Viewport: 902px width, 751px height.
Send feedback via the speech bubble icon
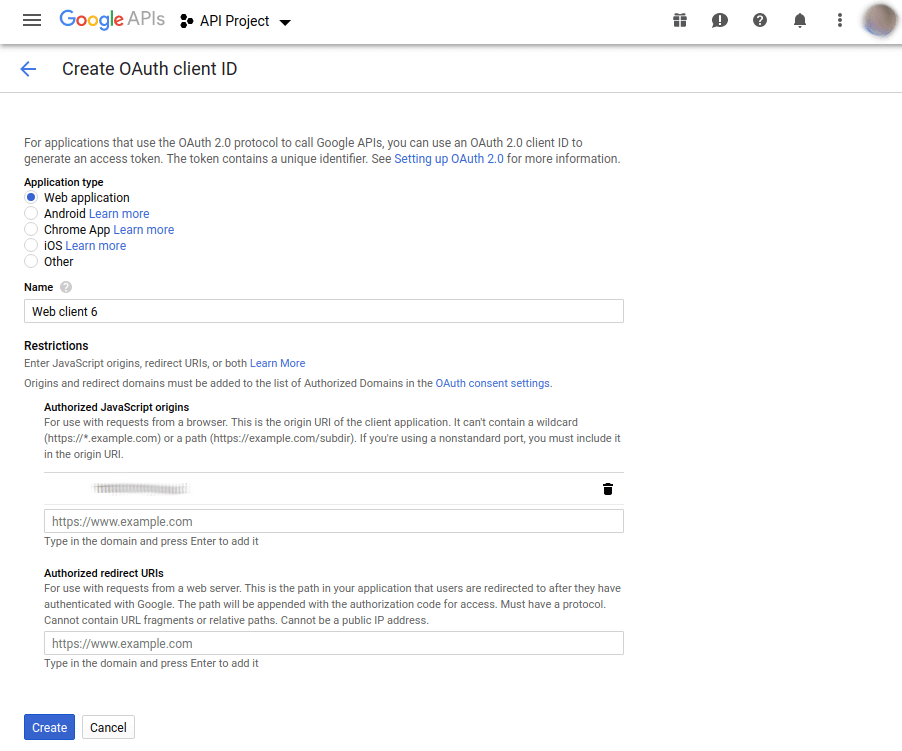[x=719, y=20]
